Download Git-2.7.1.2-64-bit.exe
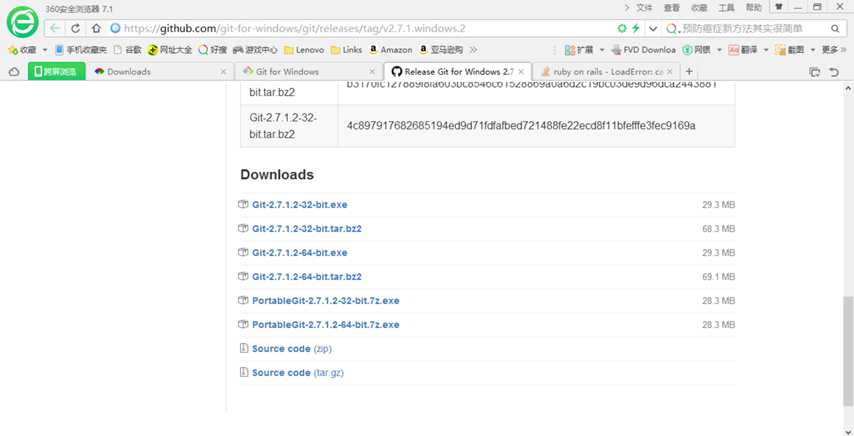Screen dimensions: 854x436 click(x=300, y=253)
